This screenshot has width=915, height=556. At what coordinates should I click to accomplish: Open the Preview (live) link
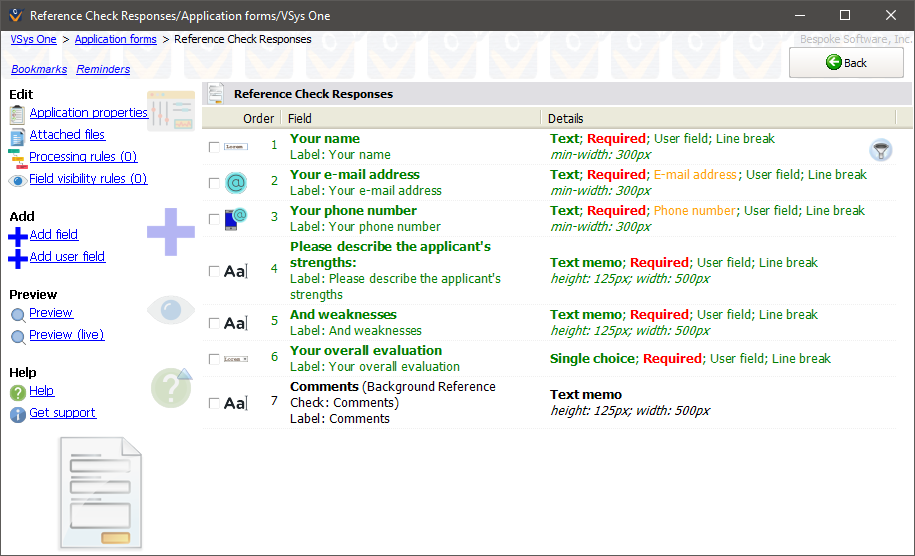click(x=67, y=335)
